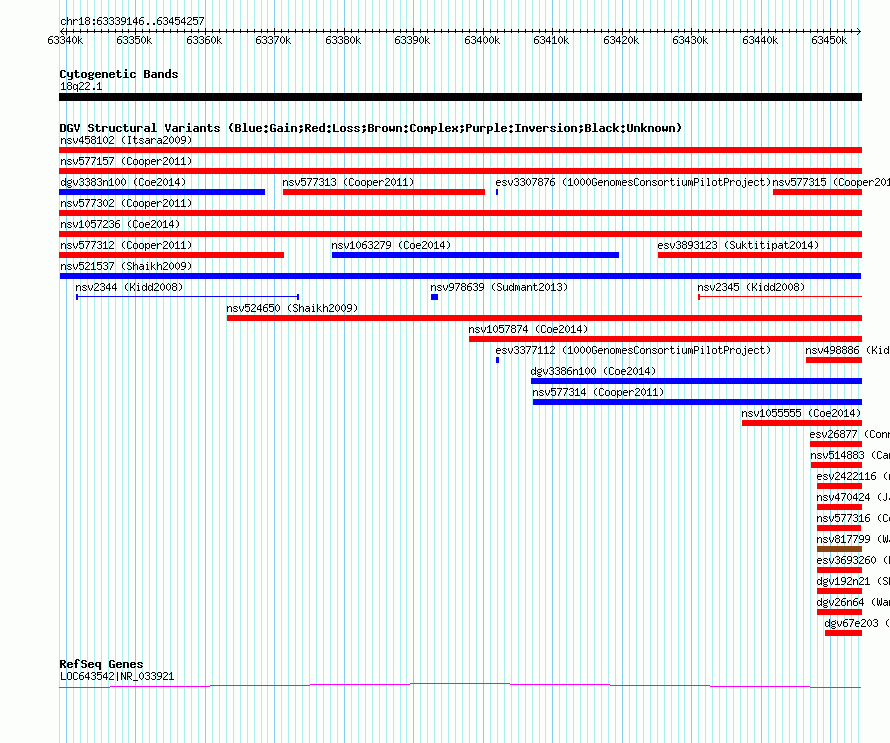Click the 63340k ruler tick label
Viewport: 890px width, 743px height.
[65, 40]
